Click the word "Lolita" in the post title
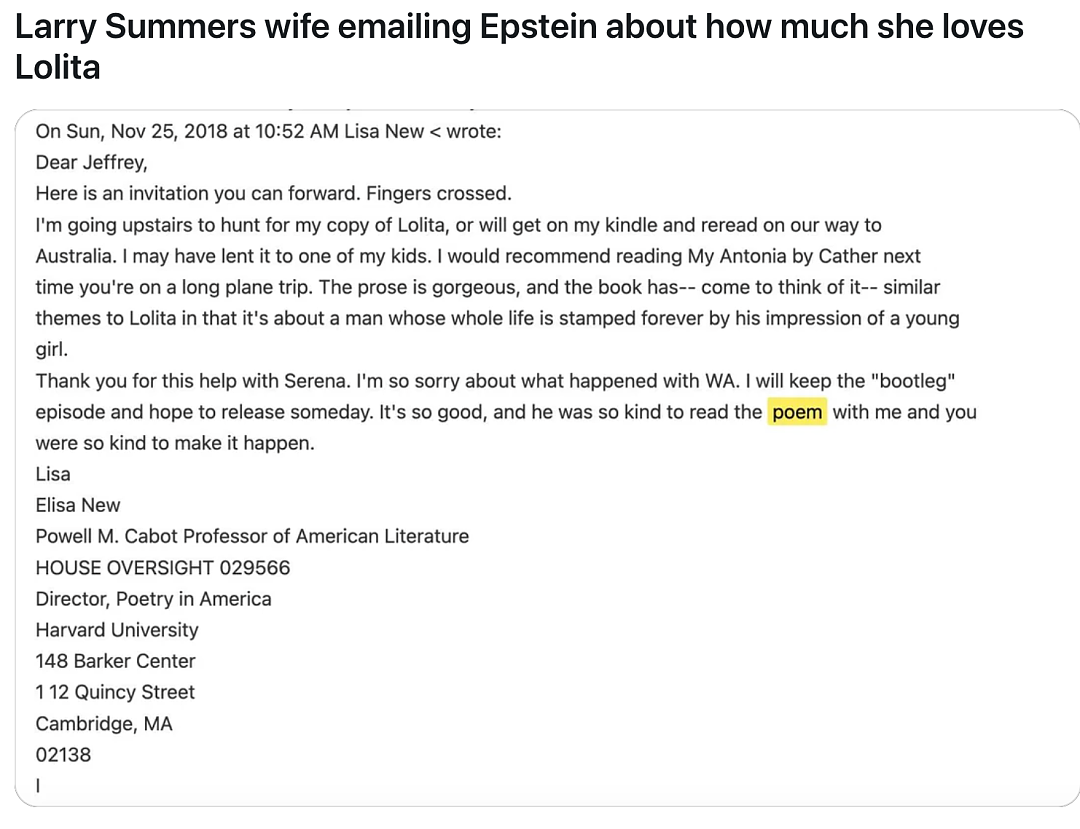1080x829 pixels. point(58,67)
